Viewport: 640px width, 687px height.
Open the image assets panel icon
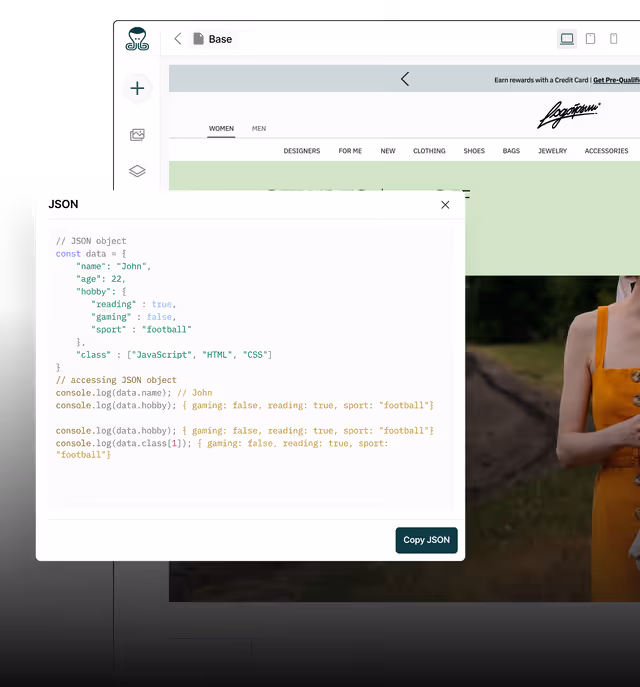tap(137, 134)
